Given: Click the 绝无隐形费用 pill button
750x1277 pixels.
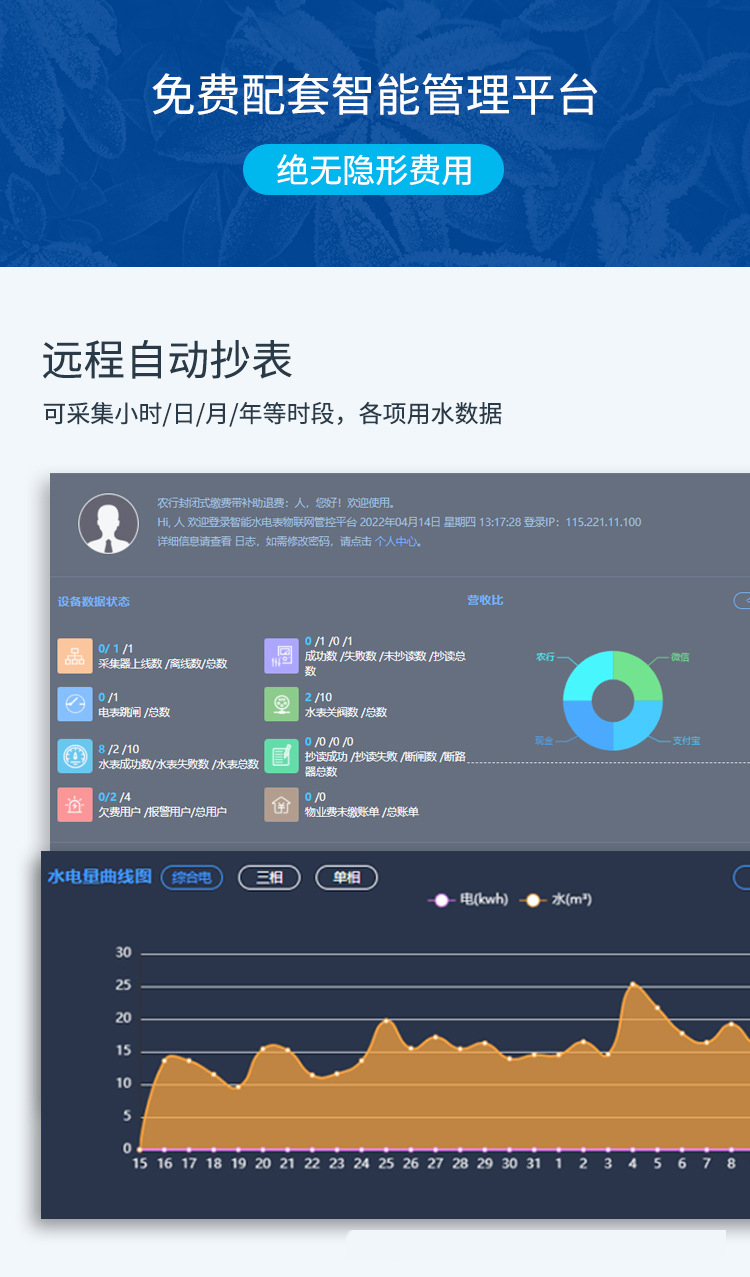Looking at the screenshot, I should click(x=373, y=170).
